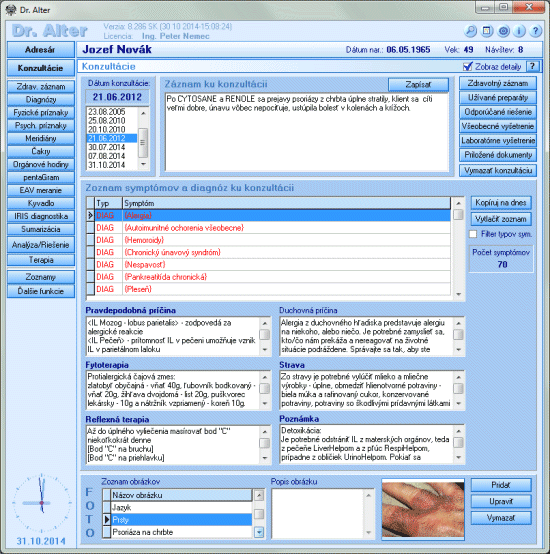Click down arrow in Strava box
The height and width of the screenshot is (554, 550).
coord(459,403)
